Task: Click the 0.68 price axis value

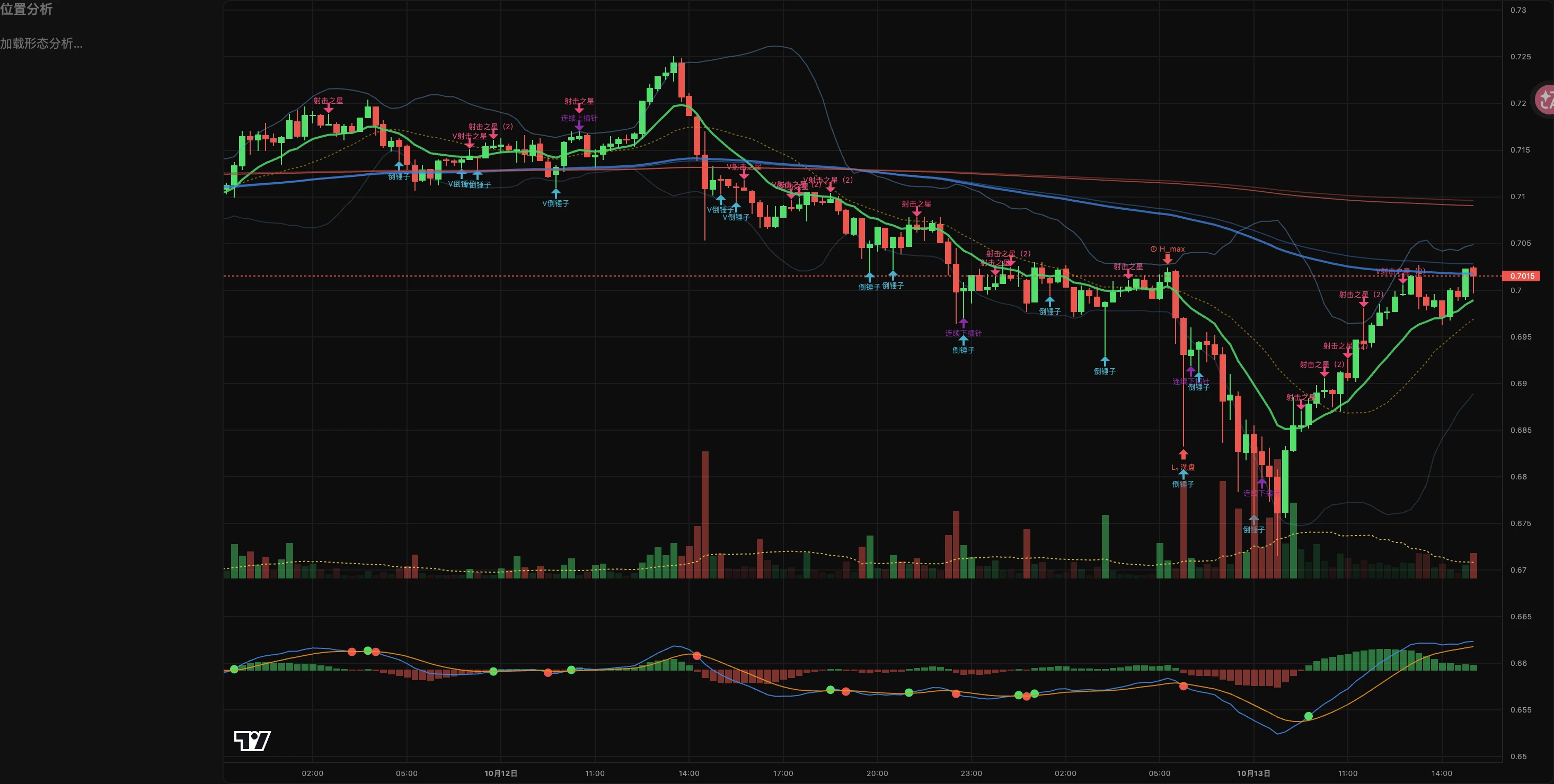Action: pyautogui.click(x=1518, y=477)
